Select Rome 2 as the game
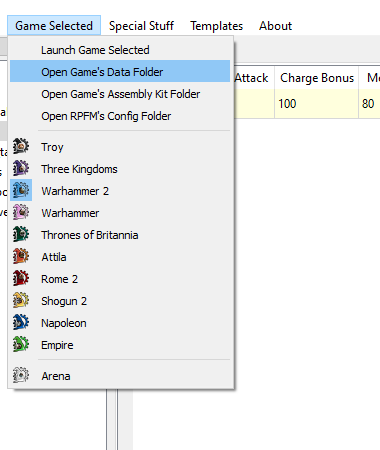The height and width of the screenshot is (450, 380). click(120, 279)
